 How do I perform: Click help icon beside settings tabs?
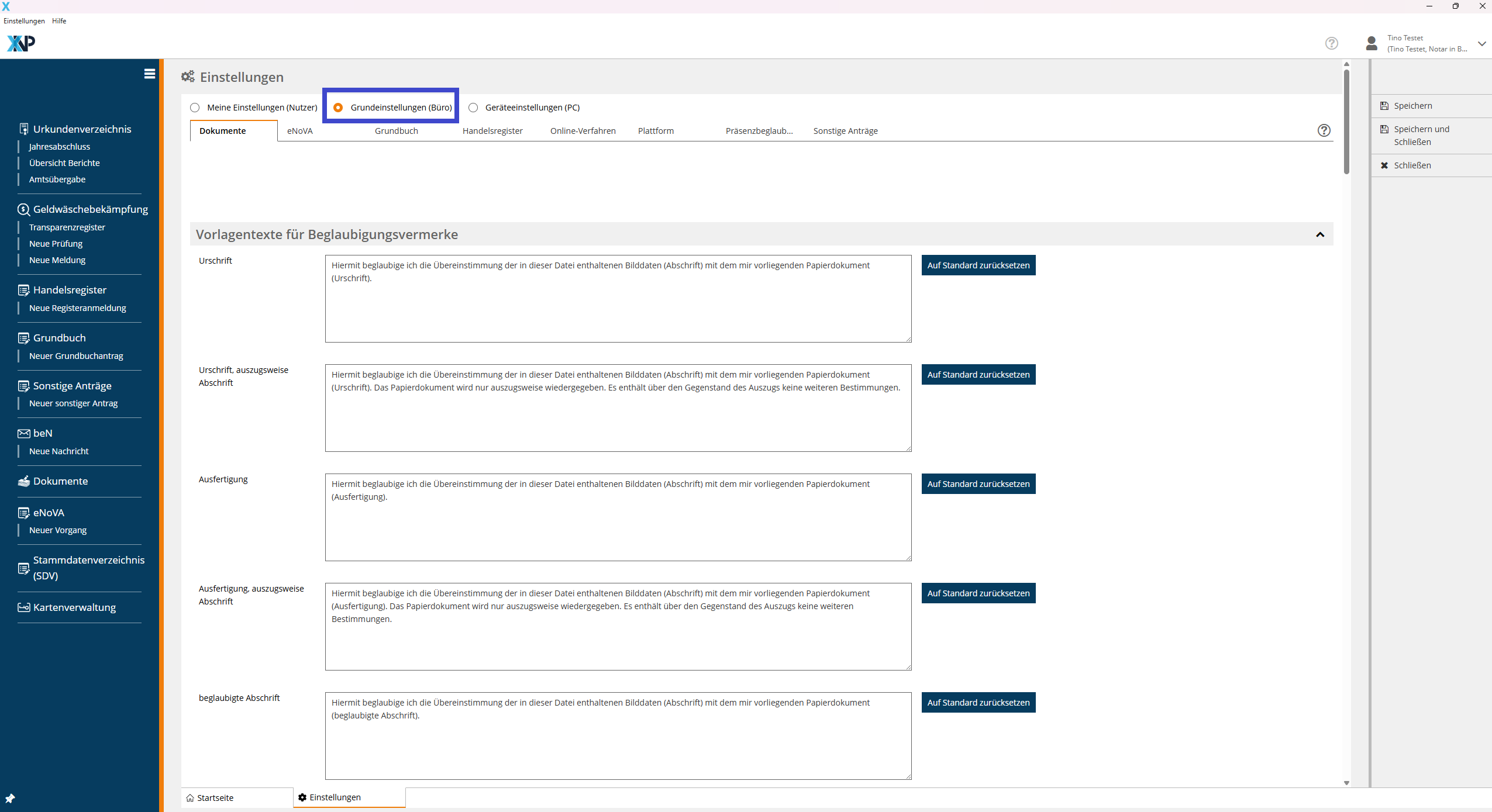click(1324, 130)
